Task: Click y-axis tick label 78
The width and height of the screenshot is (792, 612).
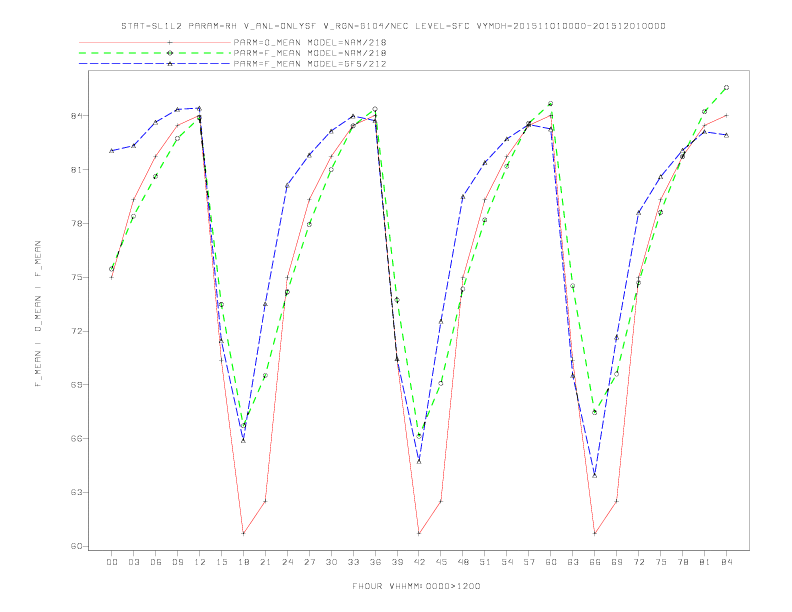Action: (77, 224)
